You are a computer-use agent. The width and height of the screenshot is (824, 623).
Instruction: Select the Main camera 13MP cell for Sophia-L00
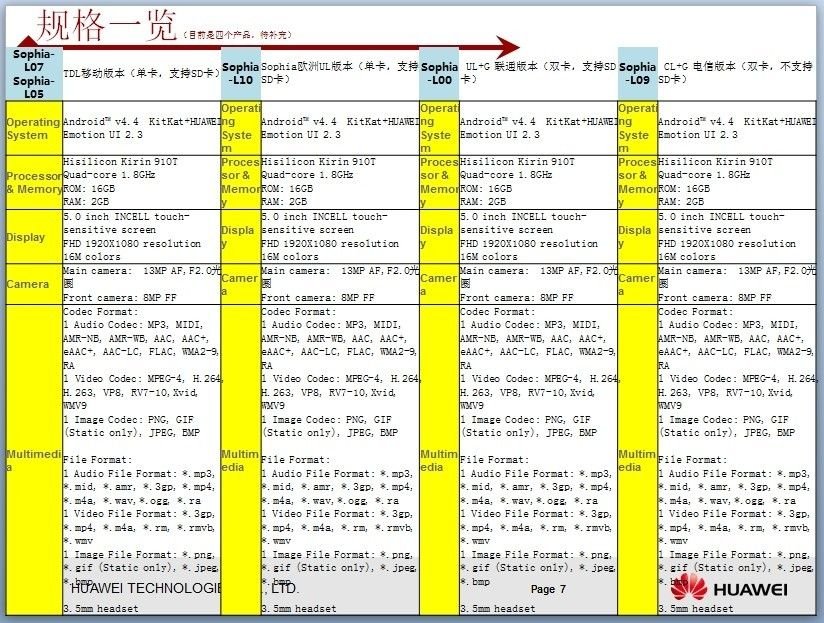coord(538,284)
